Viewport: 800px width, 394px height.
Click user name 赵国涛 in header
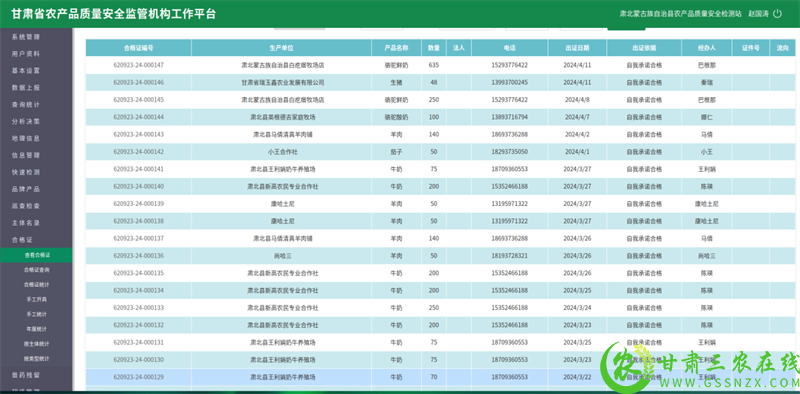[x=758, y=14]
